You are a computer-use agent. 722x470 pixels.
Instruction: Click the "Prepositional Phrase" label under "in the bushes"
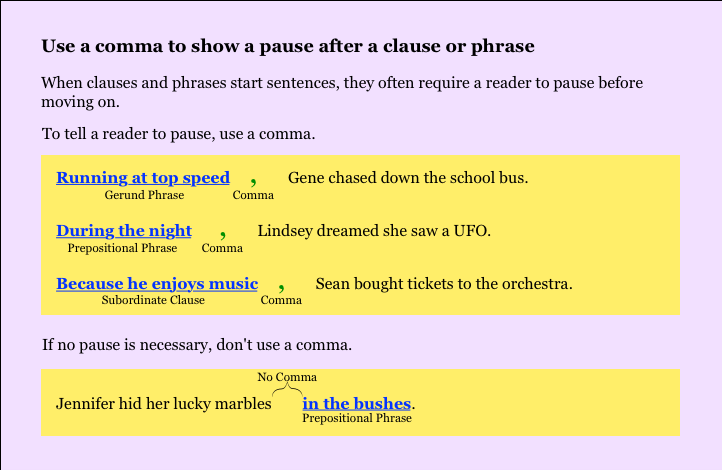357,418
